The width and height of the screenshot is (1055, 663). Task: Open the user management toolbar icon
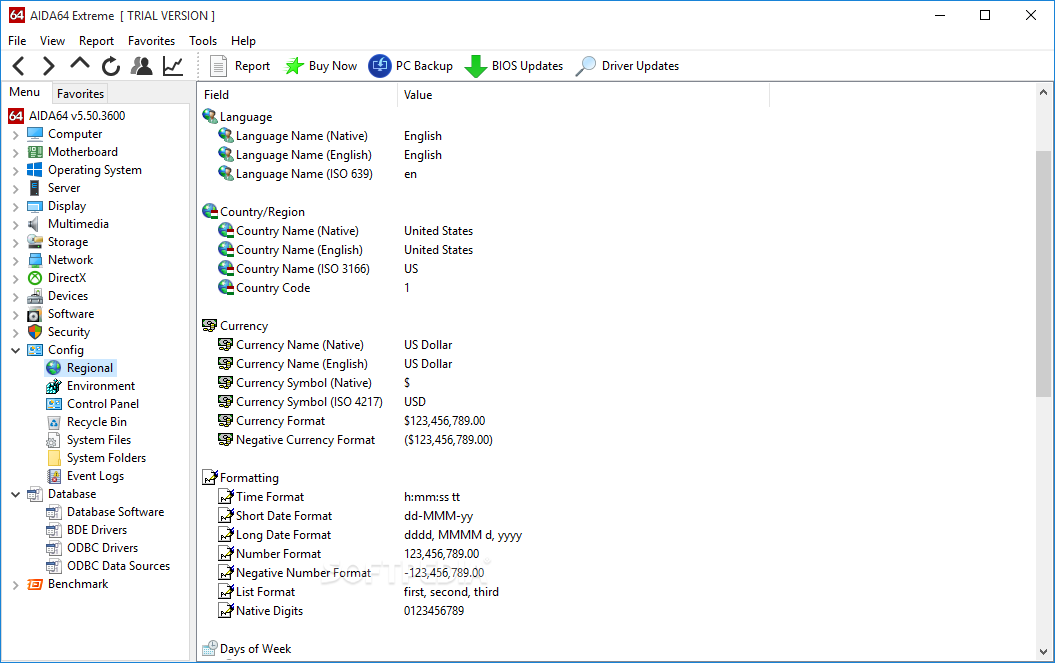tap(142, 66)
